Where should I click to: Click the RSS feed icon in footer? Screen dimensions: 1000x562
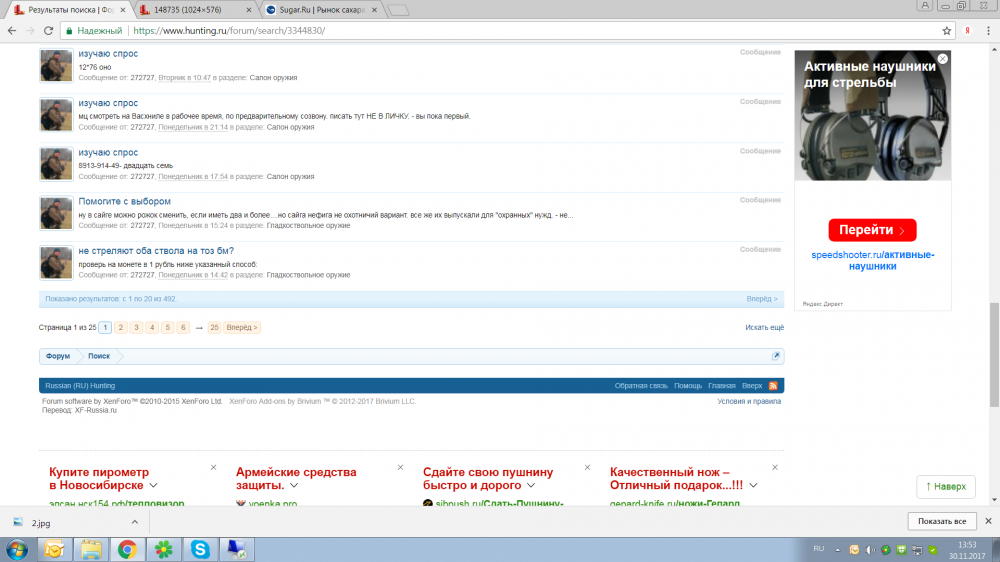click(773, 385)
